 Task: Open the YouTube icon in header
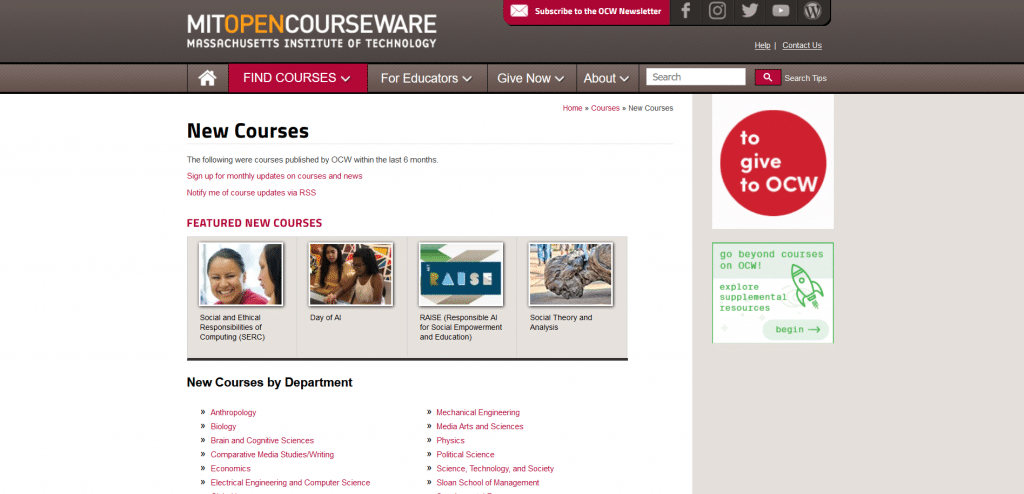780,10
